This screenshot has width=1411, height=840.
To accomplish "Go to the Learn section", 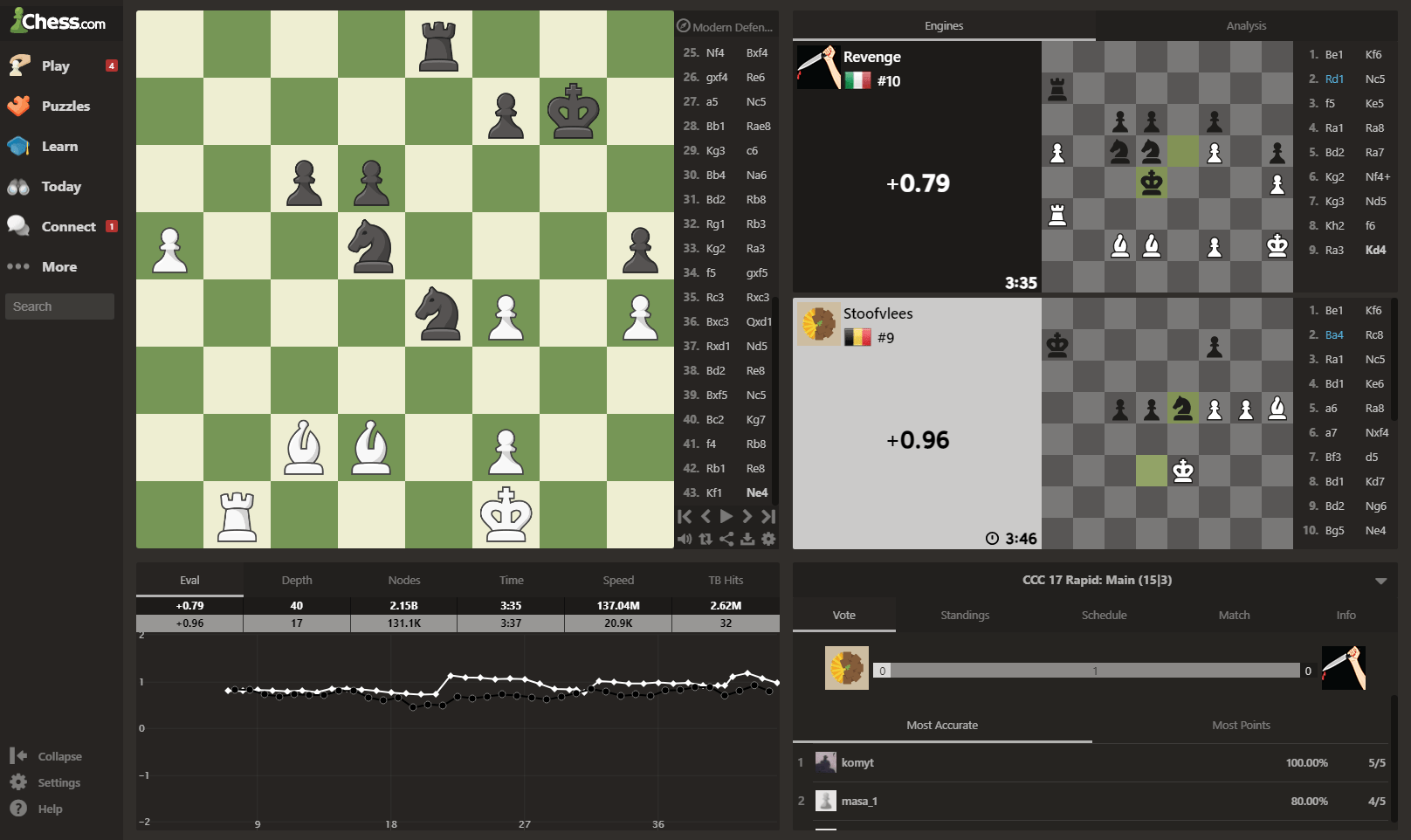I will [x=61, y=146].
